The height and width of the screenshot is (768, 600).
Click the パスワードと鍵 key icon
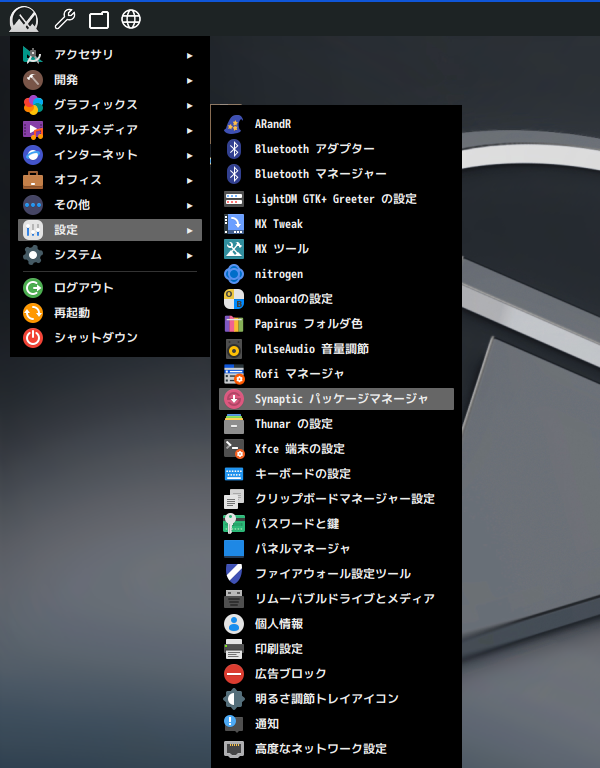pyautogui.click(x=234, y=524)
